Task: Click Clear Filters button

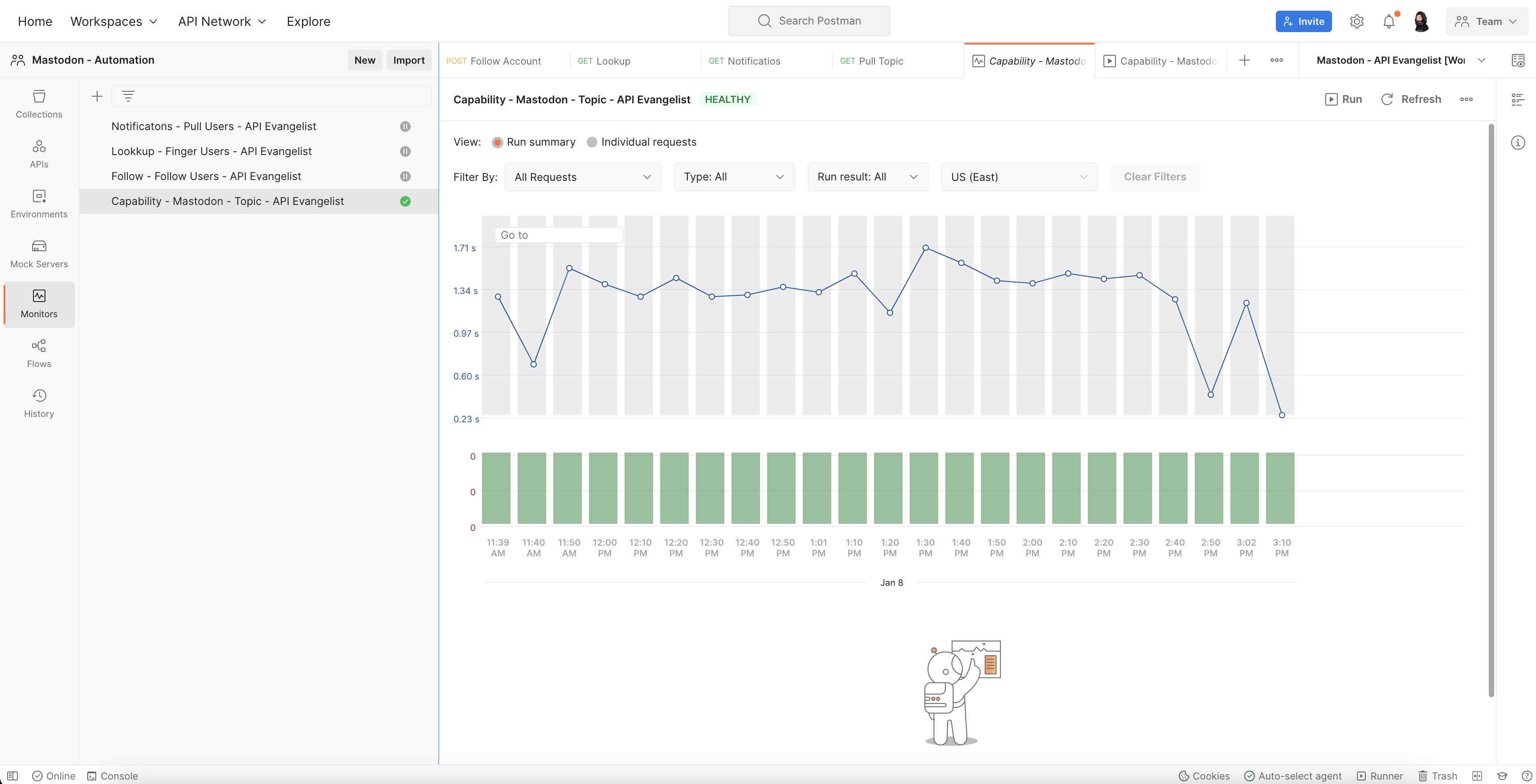Action: click(x=1155, y=177)
